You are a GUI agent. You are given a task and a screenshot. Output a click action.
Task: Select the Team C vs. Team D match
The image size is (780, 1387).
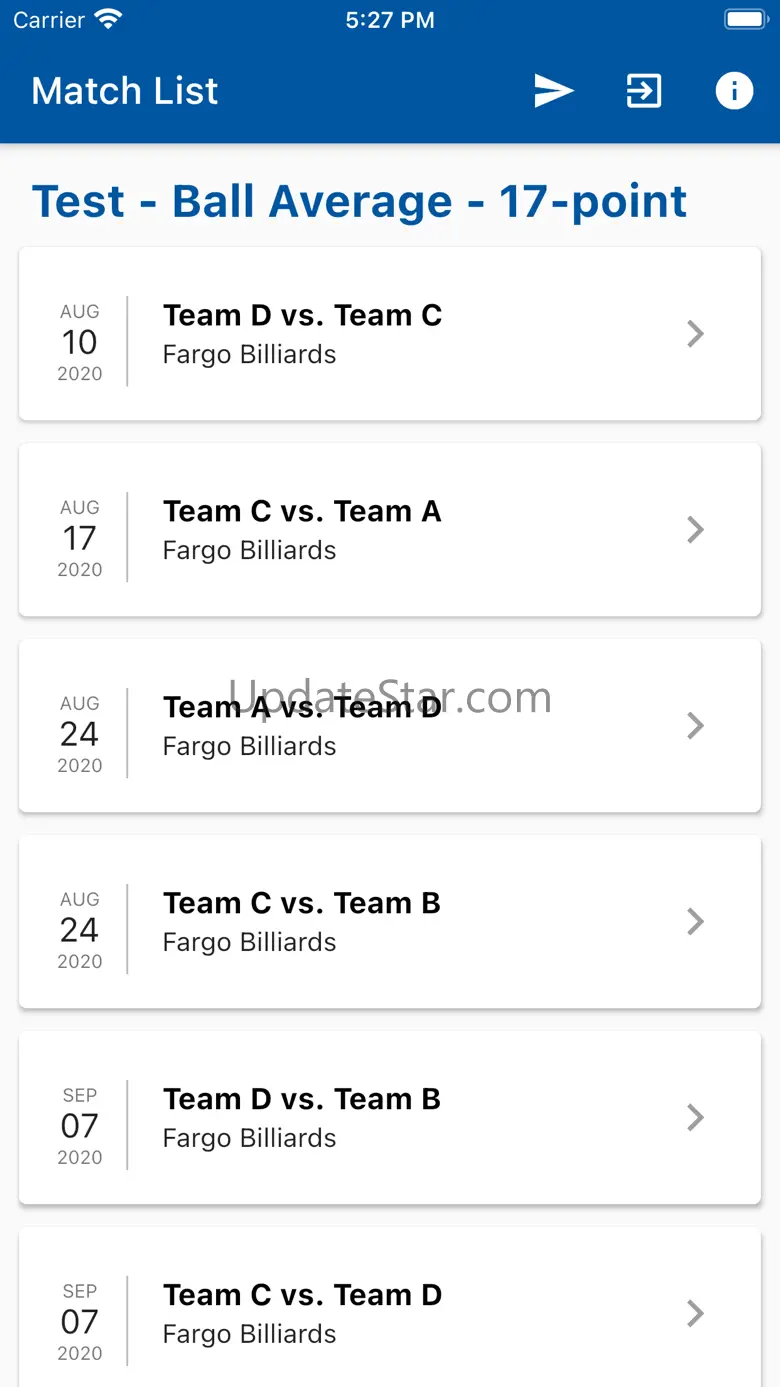pos(302,1296)
